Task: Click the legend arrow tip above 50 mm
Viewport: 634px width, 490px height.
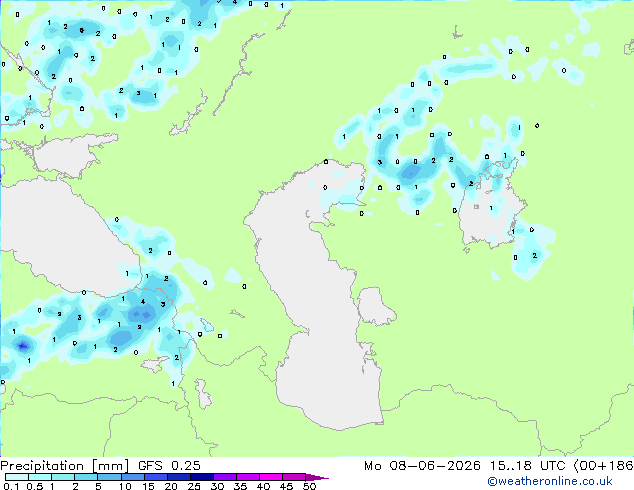Action: click(x=317, y=477)
